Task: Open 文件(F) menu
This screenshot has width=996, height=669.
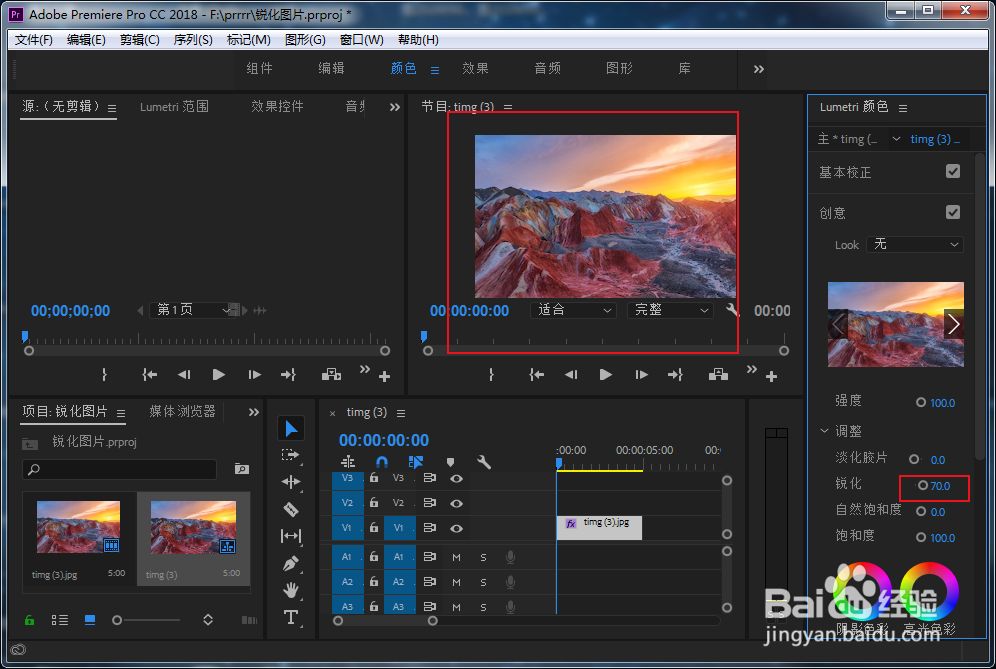Action: [34, 39]
